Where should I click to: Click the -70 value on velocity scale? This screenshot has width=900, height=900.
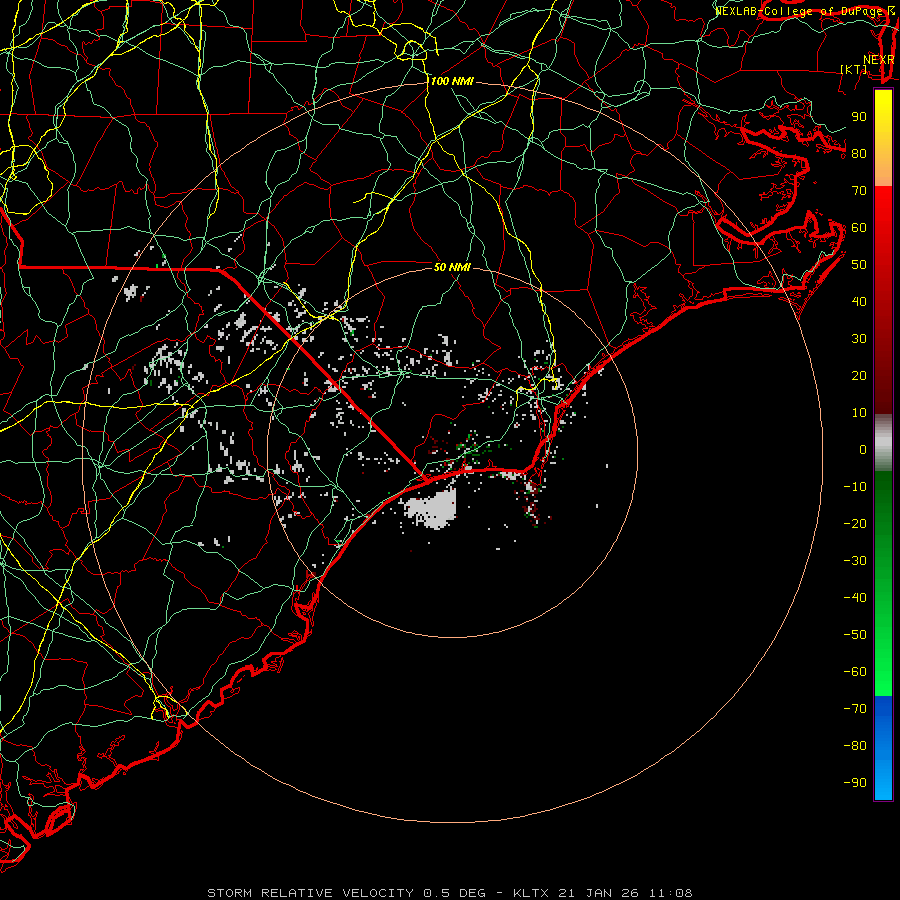coord(855,709)
